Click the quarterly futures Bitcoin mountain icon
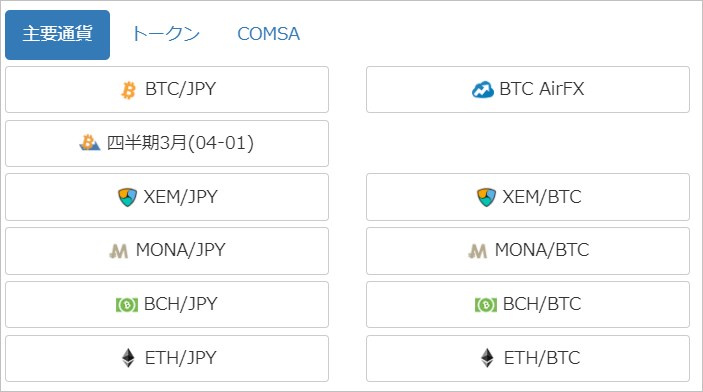 (x=90, y=143)
